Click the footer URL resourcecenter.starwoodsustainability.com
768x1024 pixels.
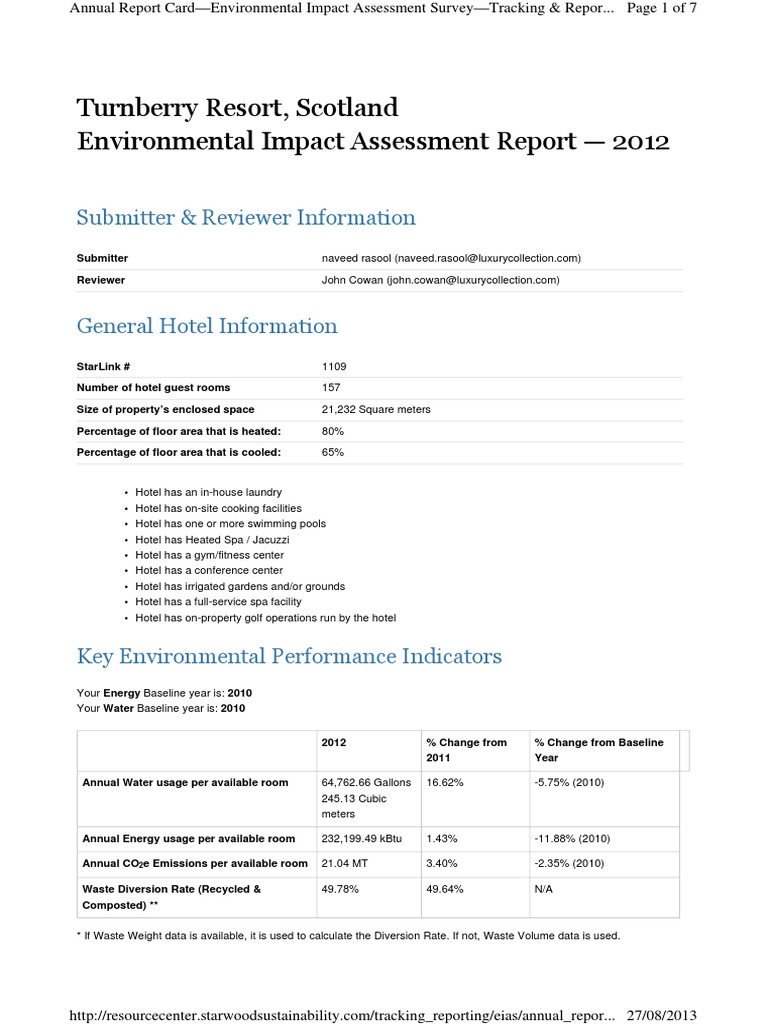[x=342, y=1015]
